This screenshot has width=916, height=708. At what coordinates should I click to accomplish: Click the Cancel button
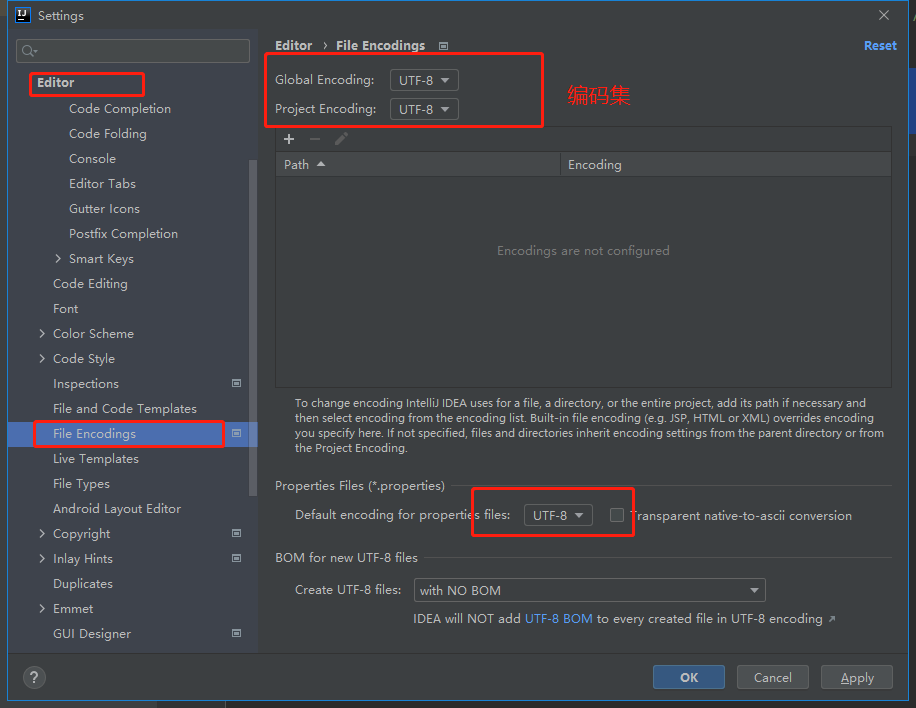tap(772, 677)
